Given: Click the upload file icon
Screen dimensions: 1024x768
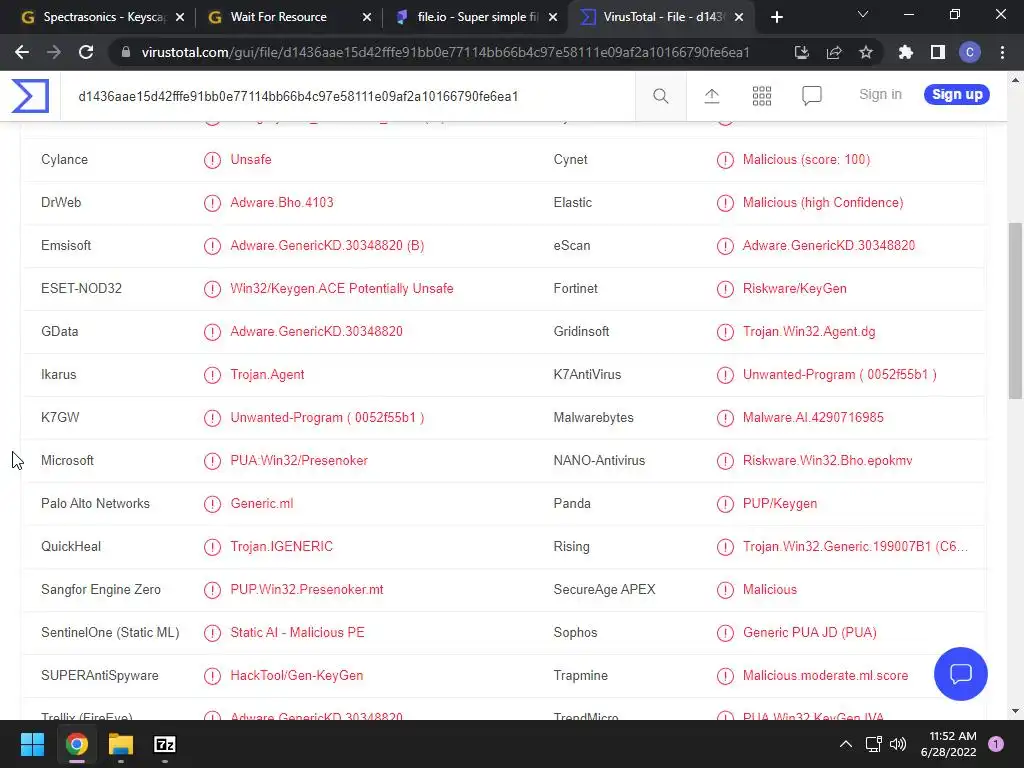Looking at the screenshot, I should point(711,96).
